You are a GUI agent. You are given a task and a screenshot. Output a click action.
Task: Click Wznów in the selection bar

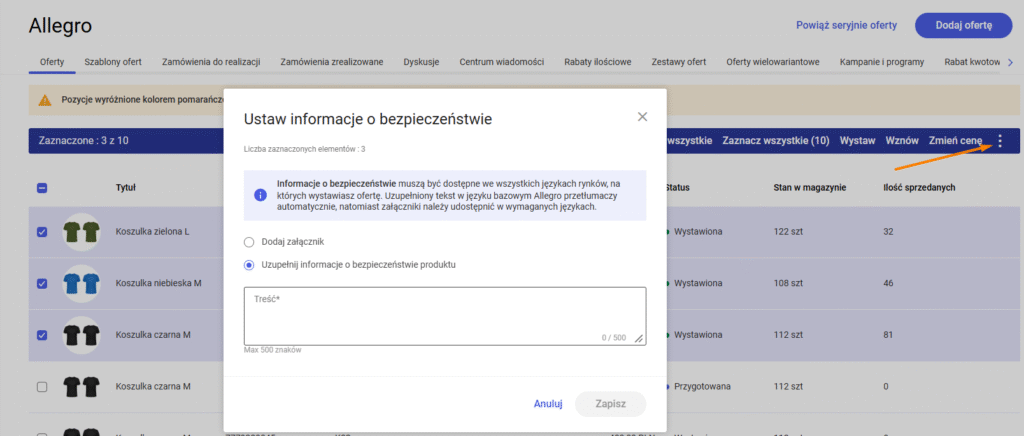(902, 140)
